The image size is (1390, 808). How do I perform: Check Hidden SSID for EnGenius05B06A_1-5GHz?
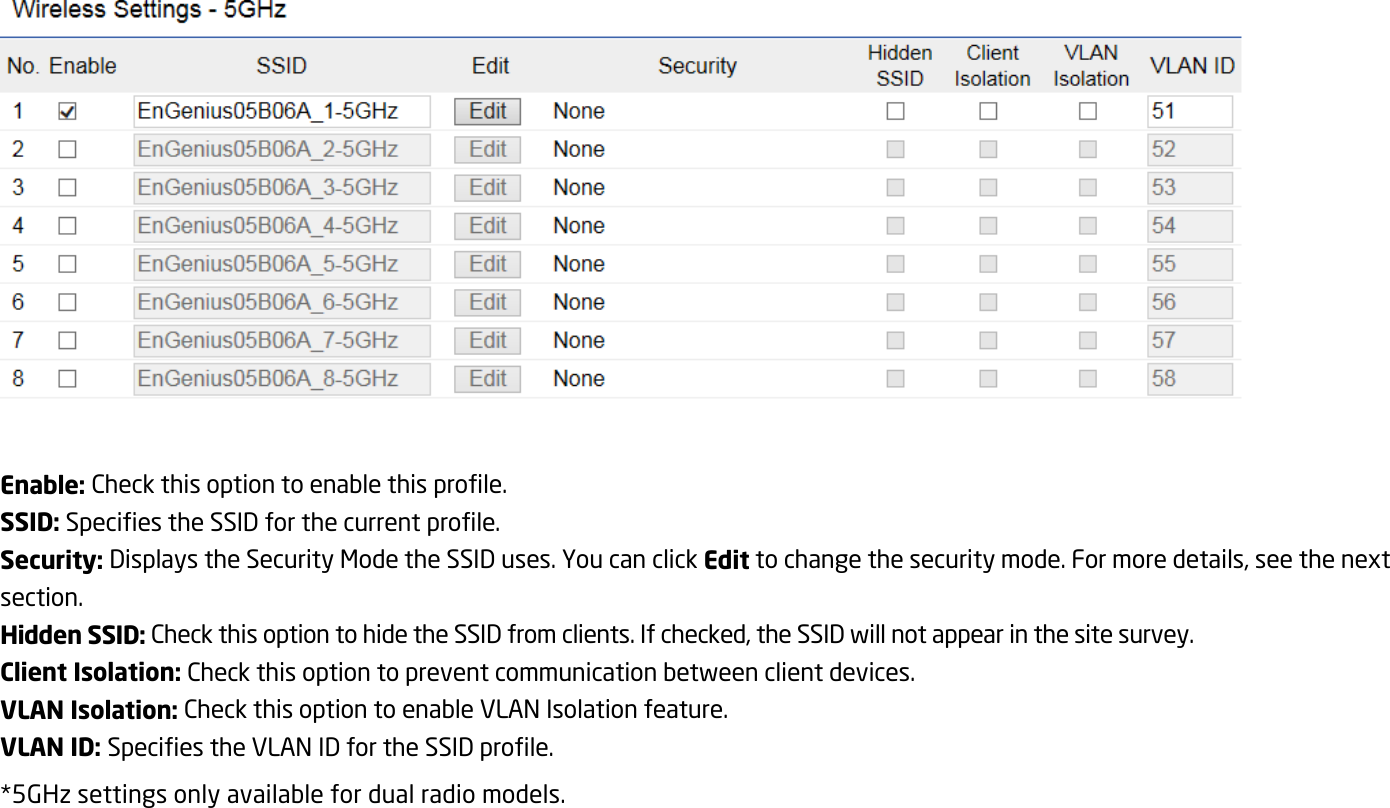(895, 112)
